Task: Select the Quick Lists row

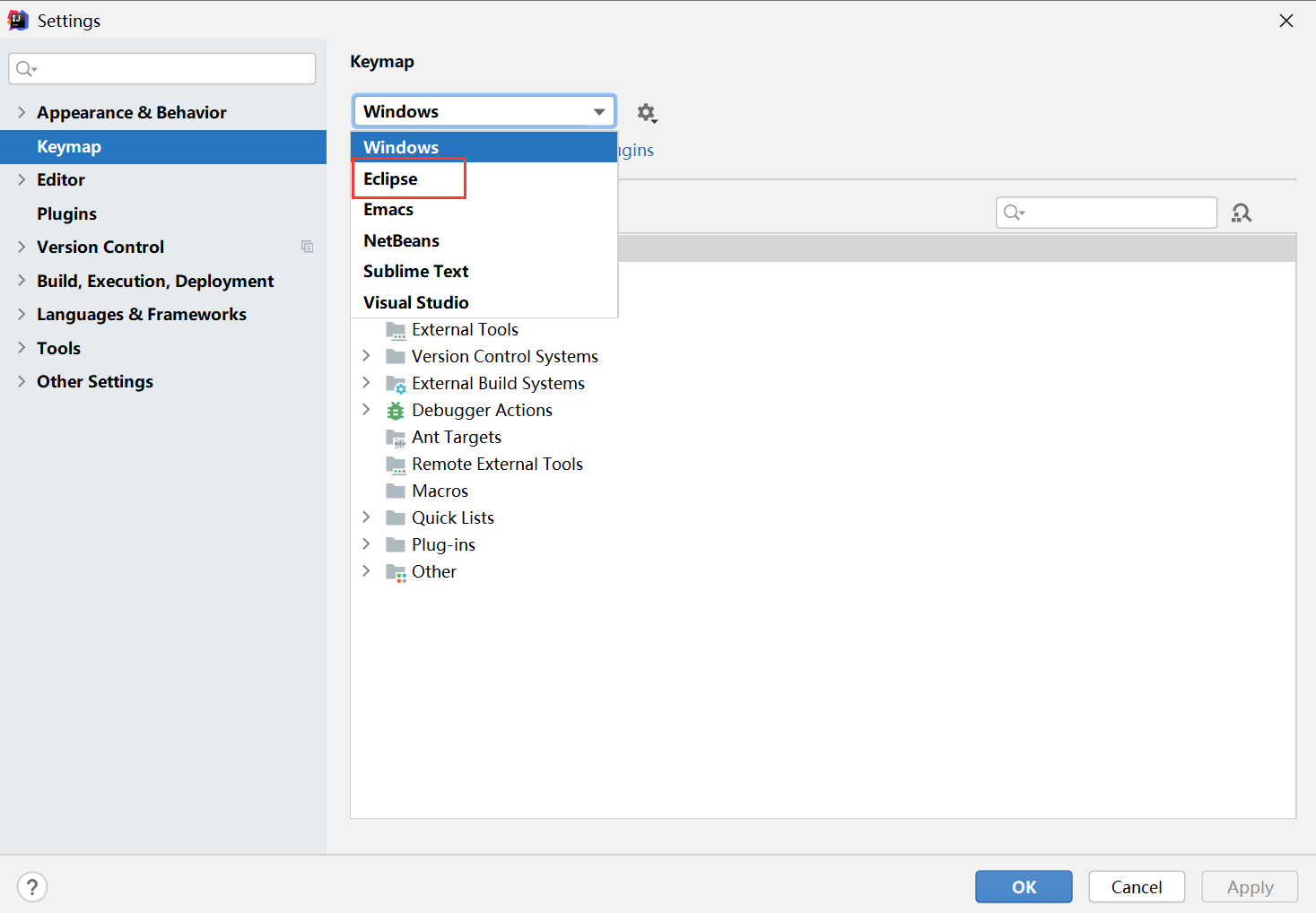Action: click(823, 517)
